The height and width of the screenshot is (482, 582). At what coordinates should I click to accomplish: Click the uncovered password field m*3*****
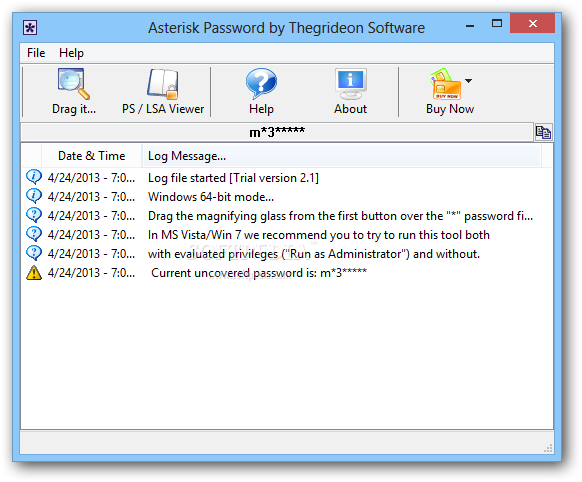[x=277, y=132]
